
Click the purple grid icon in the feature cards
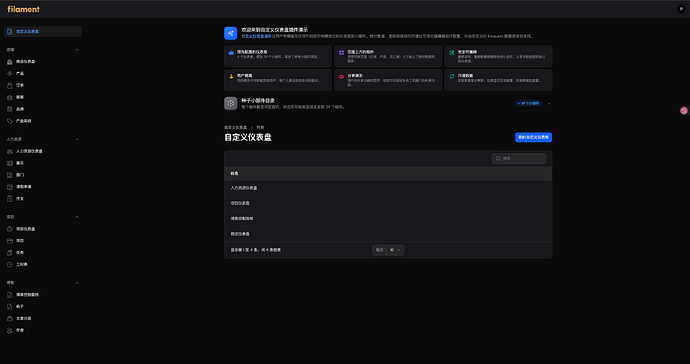pyautogui.click(x=341, y=52)
